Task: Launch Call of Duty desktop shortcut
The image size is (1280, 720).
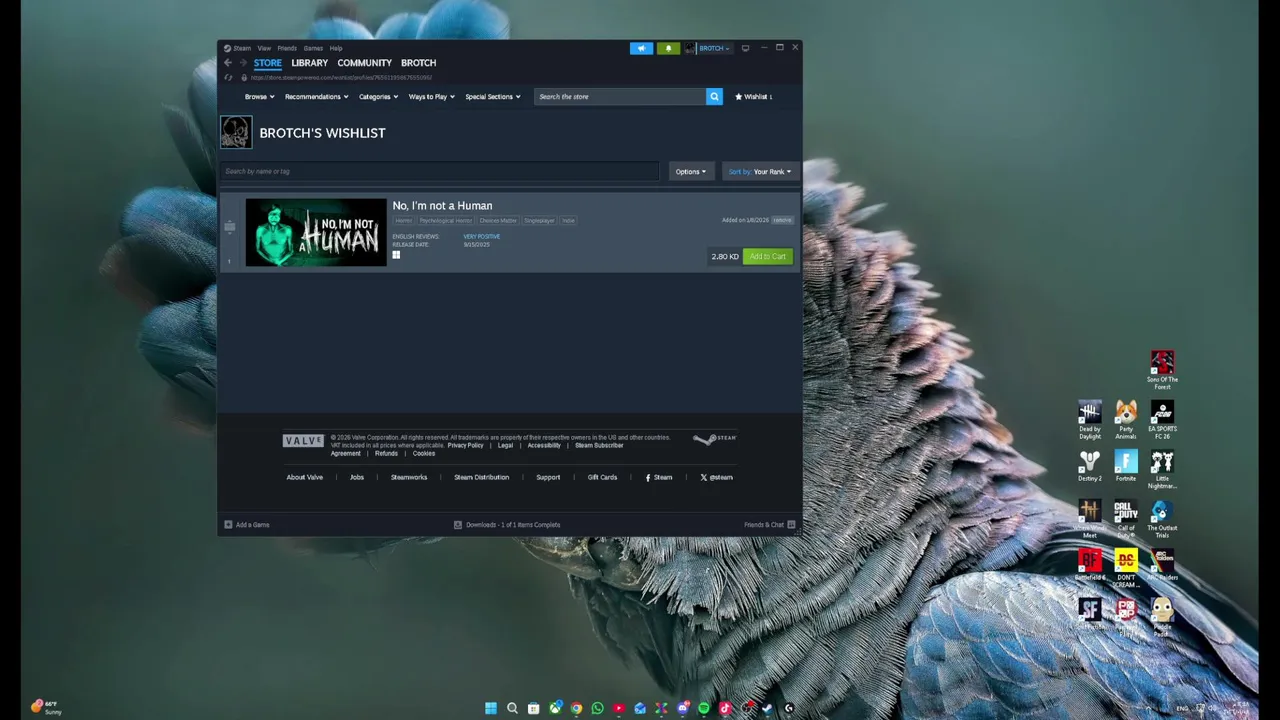Action: pos(1126,519)
